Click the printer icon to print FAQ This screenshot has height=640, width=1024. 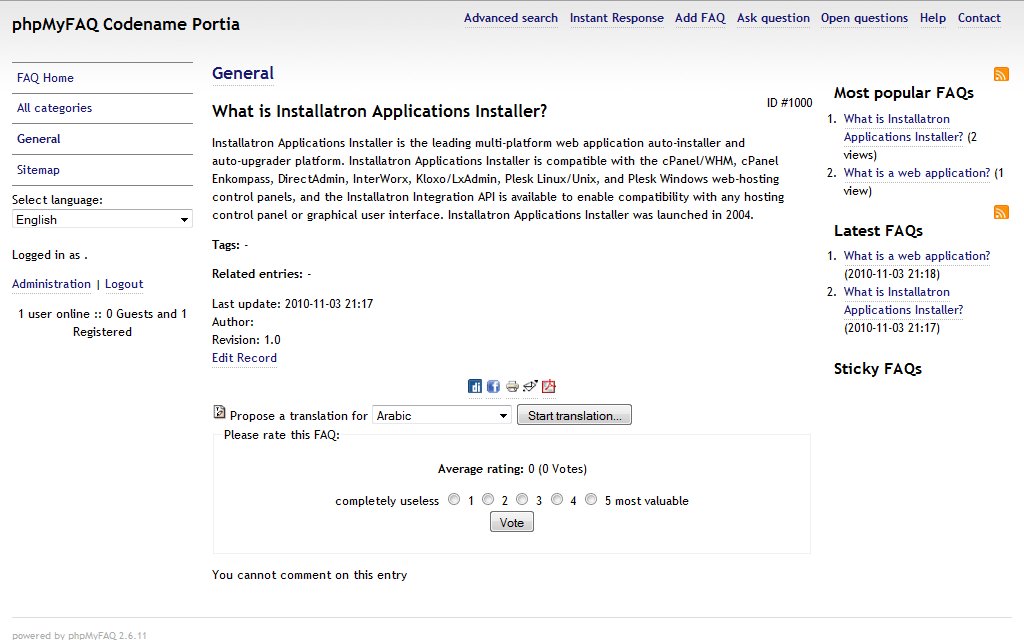[x=512, y=386]
